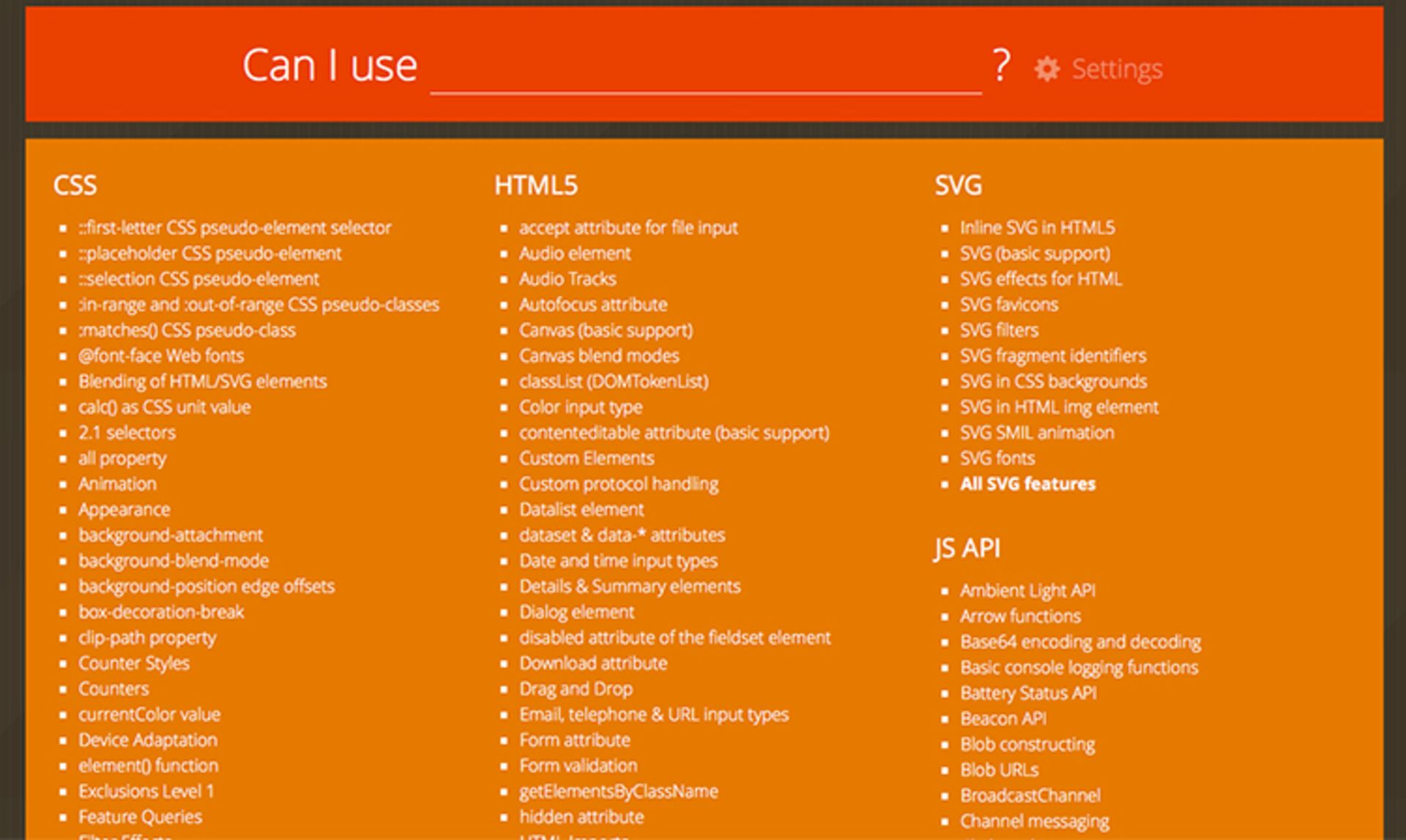
Task: Open Battery Status API link
Action: point(1029,694)
